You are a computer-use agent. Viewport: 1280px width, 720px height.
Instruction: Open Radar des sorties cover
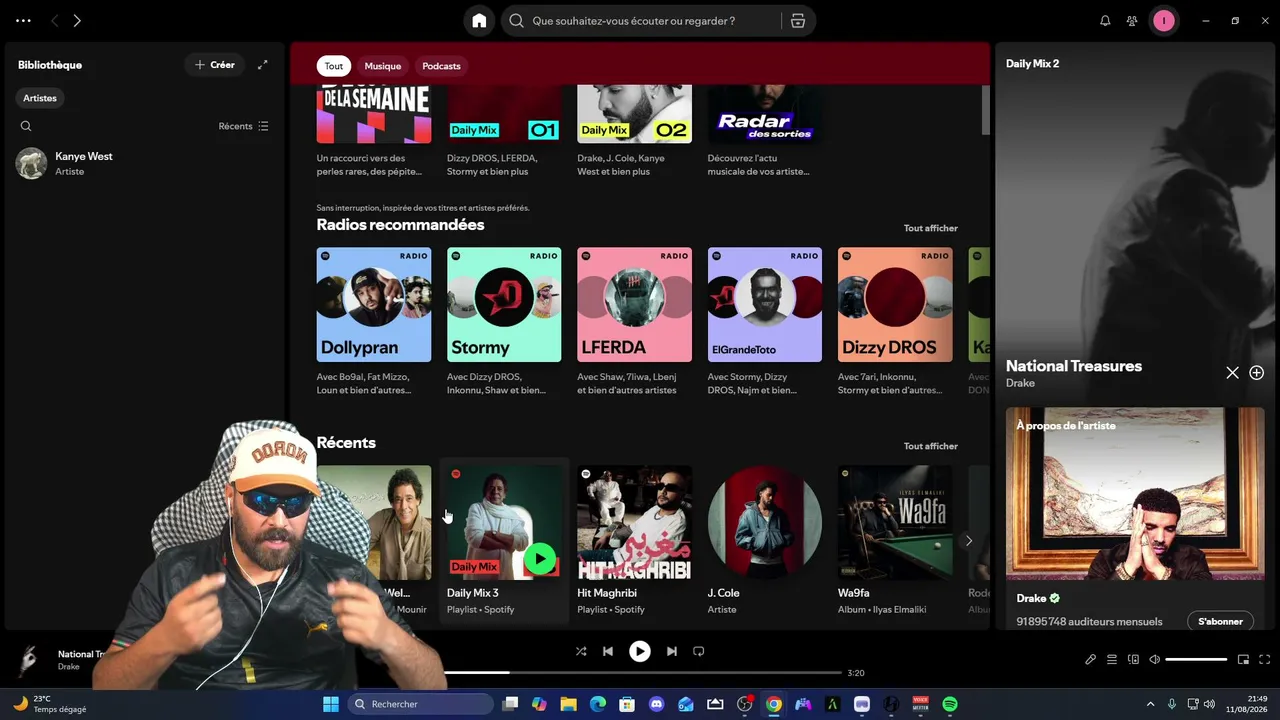click(x=765, y=114)
